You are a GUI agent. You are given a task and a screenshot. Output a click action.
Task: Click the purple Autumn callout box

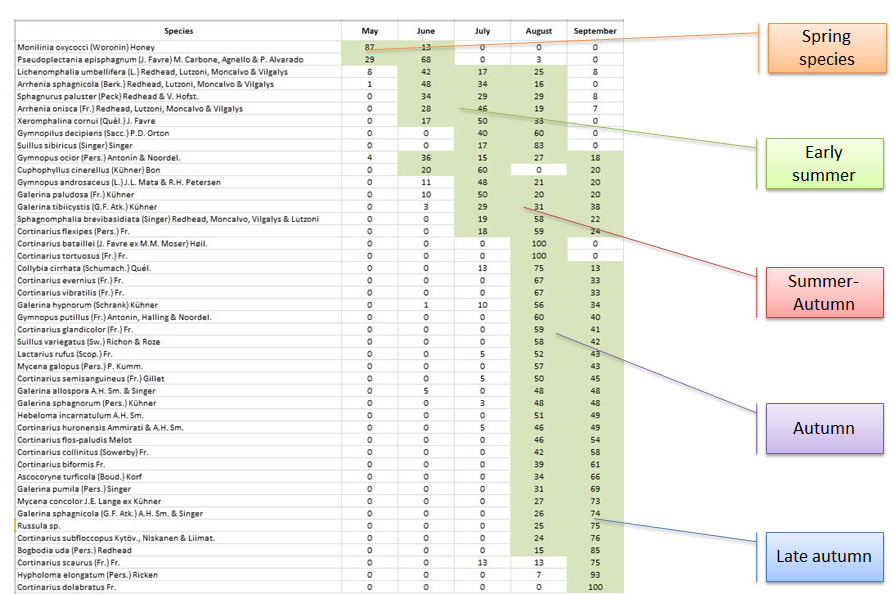(x=823, y=428)
